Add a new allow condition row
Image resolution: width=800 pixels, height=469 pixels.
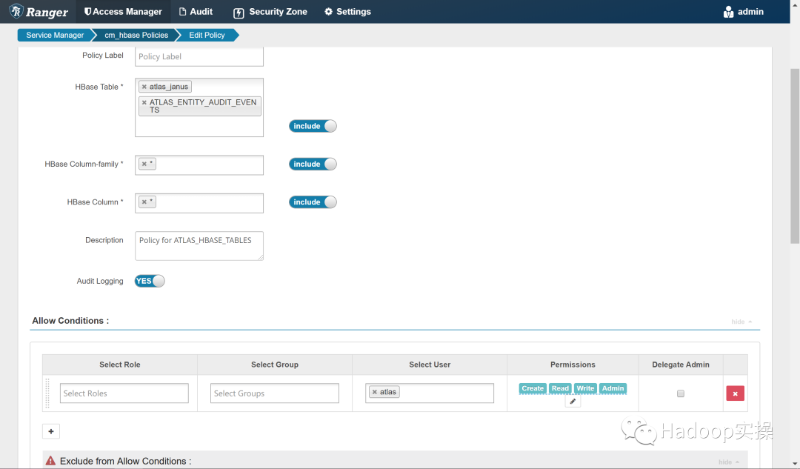[x=51, y=431]
